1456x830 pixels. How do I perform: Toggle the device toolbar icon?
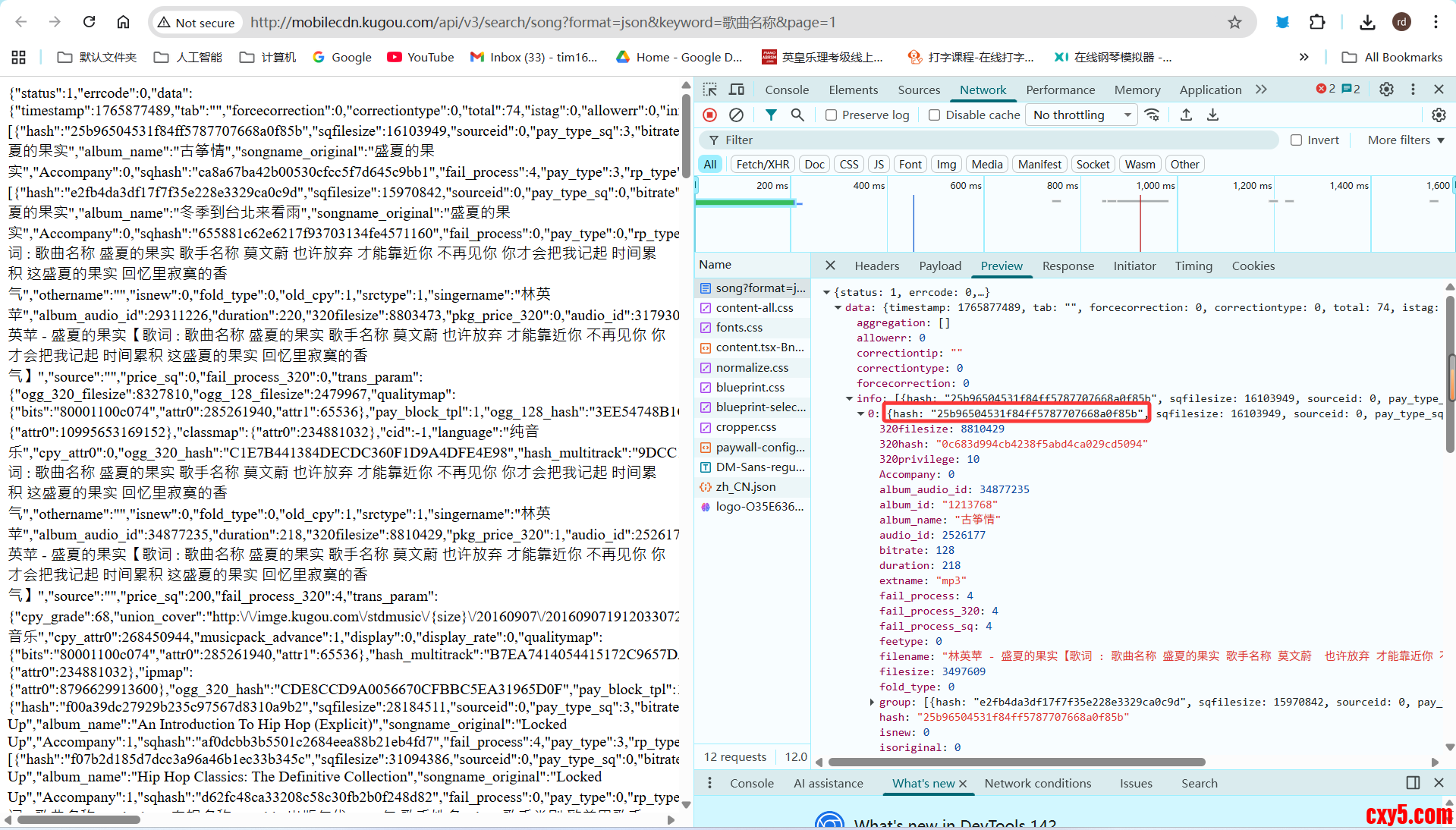pyautogui.click(x=737, y=90)
